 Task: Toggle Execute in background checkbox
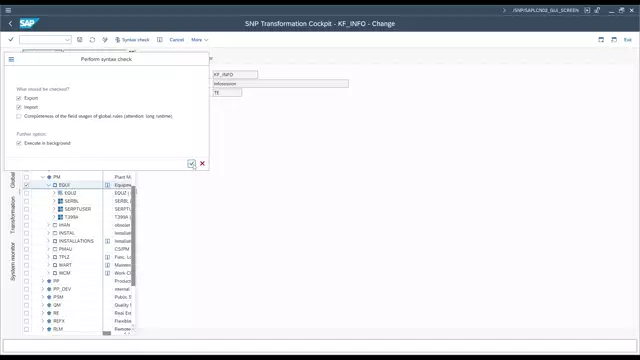click(x=18, y=143)
